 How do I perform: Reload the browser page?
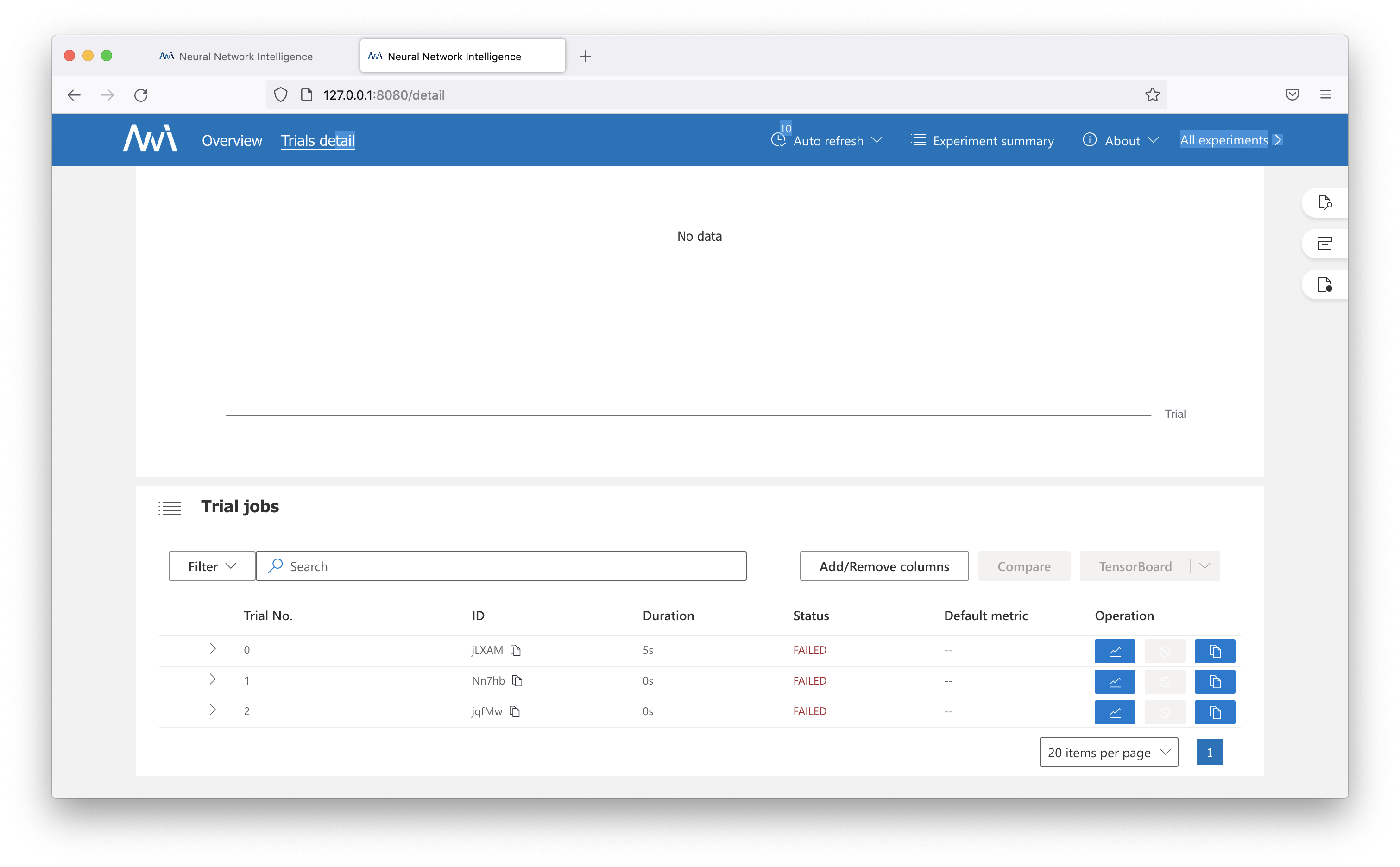coord(141,94)
